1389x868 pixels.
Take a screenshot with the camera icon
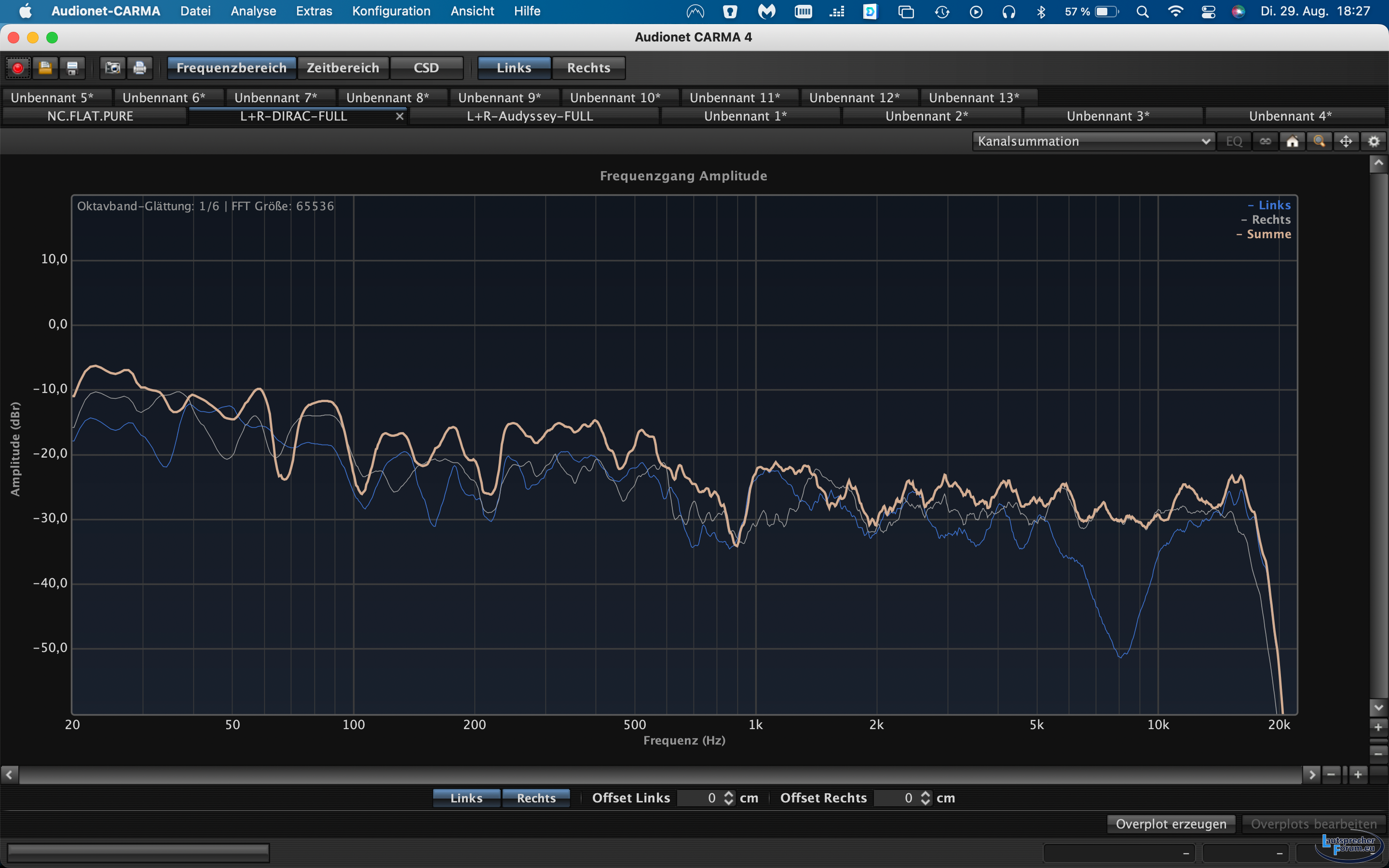[x=112, y=68]
